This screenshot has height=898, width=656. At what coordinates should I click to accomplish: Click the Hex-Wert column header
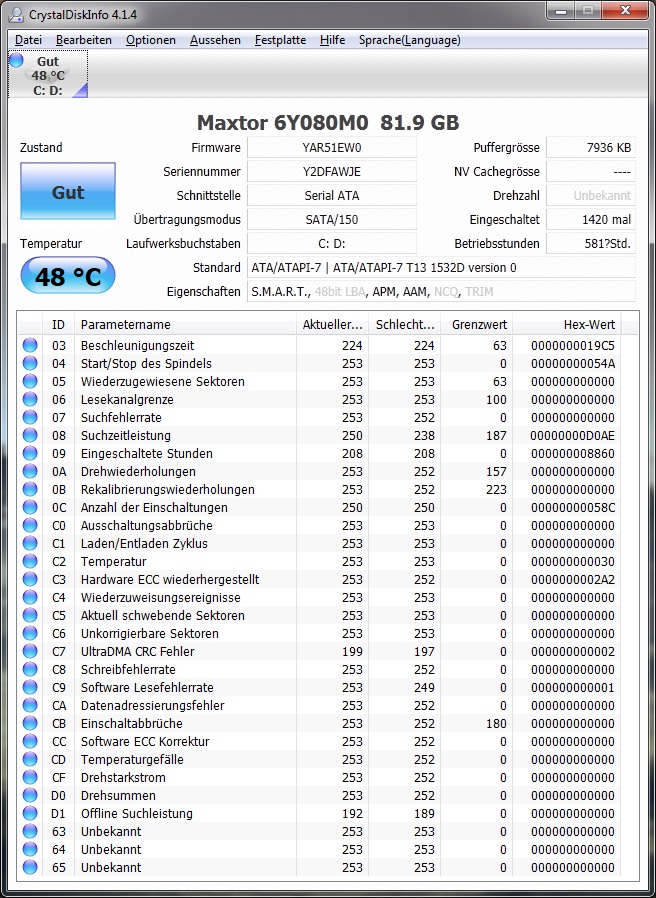567,325
